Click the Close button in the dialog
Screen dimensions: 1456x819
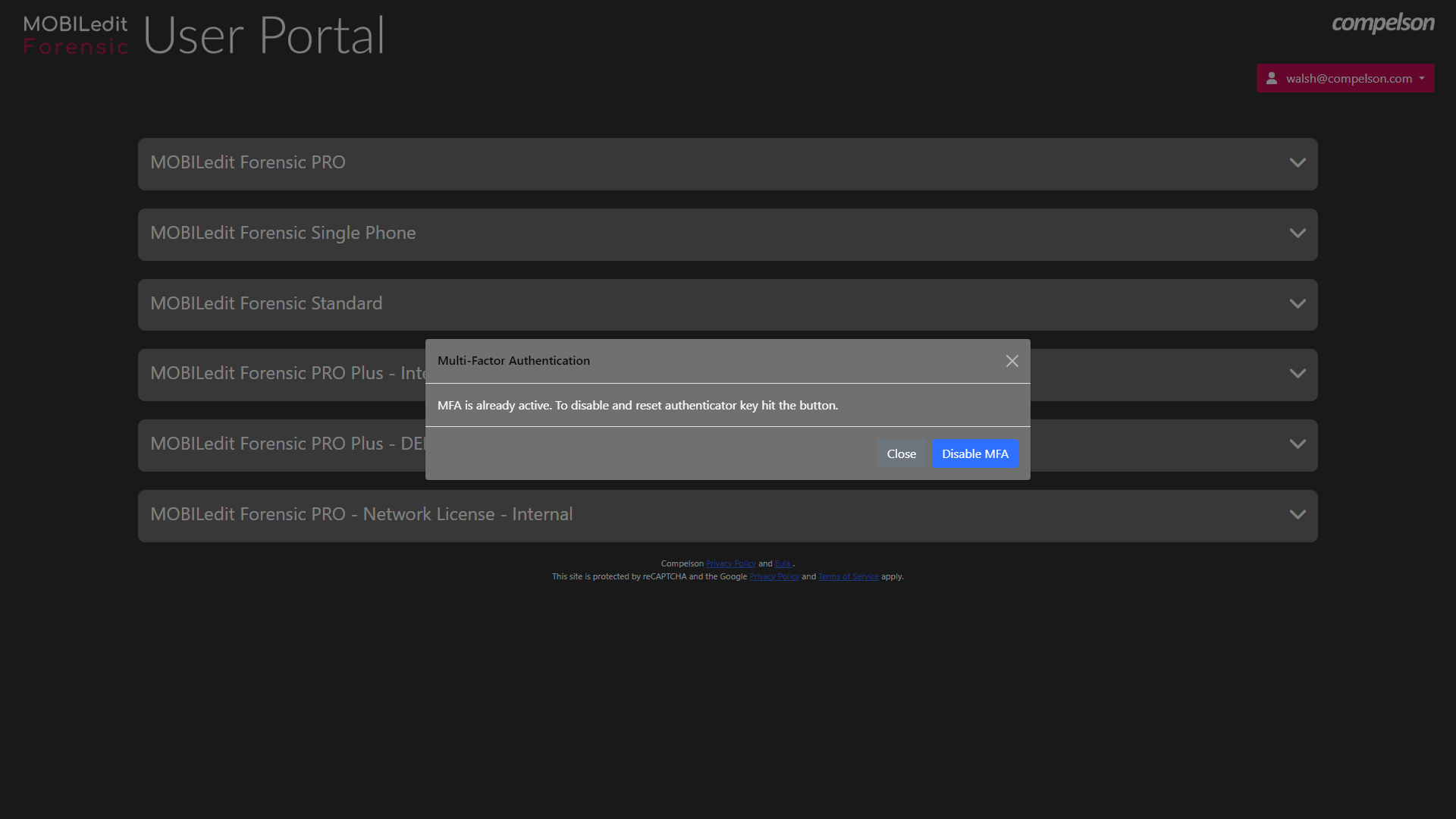click(x=901, y=453)
